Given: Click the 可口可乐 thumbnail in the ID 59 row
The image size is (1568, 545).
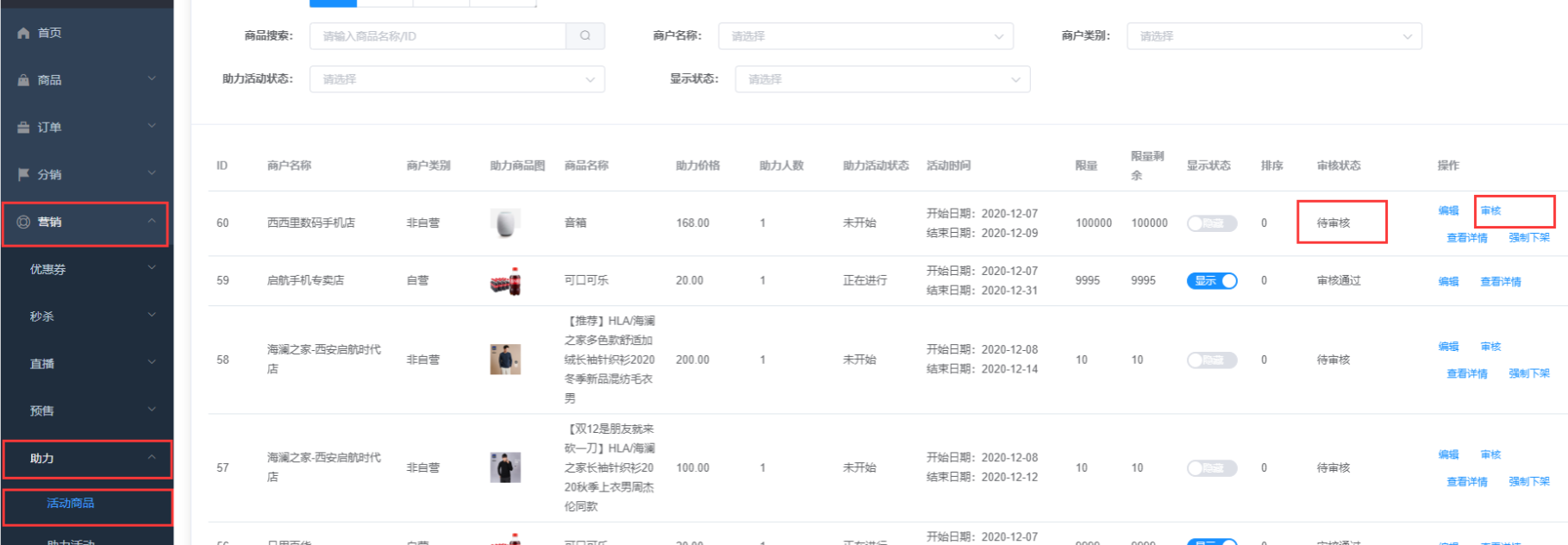Looking at the screenshot, I should pos(505,281).
